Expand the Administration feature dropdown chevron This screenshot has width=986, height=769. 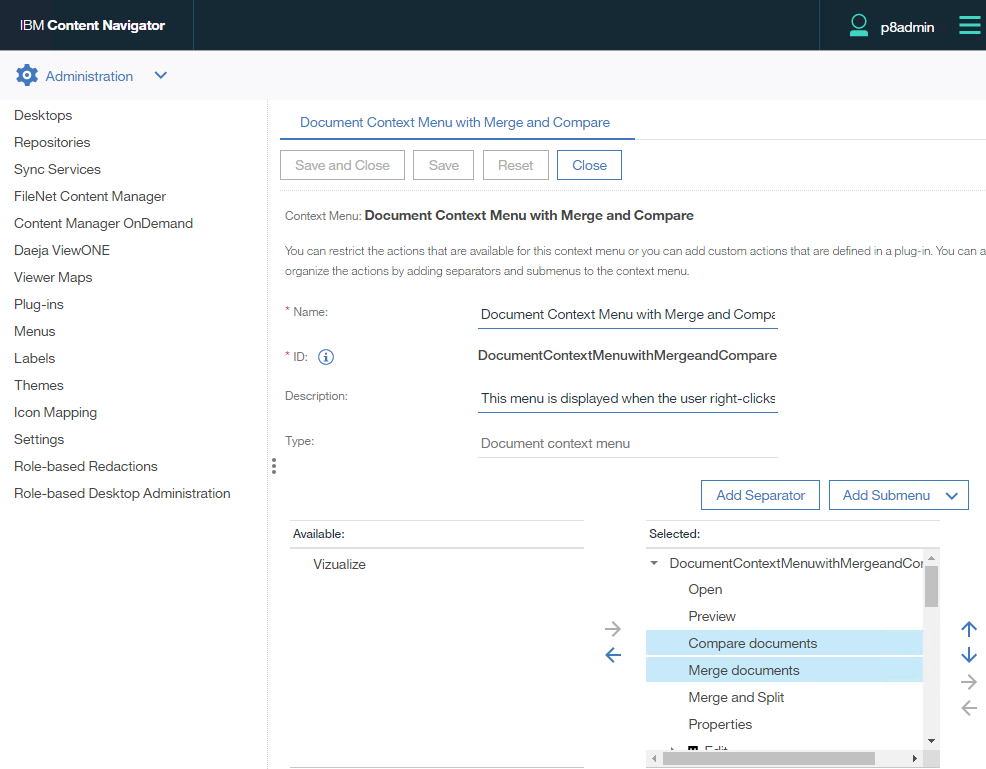click(161, 76)
